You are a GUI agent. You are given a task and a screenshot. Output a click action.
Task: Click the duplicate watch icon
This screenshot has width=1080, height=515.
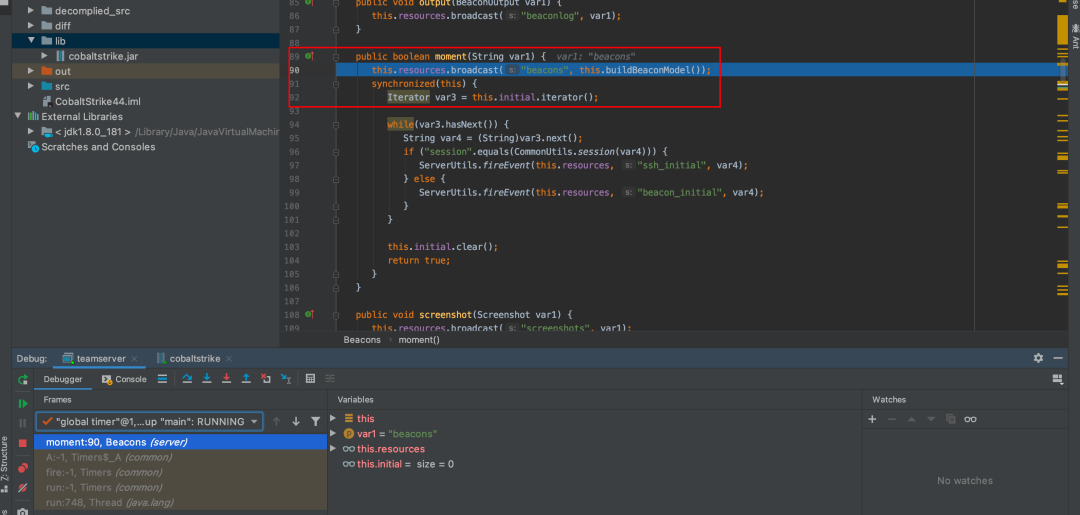(x=951, y=419)
